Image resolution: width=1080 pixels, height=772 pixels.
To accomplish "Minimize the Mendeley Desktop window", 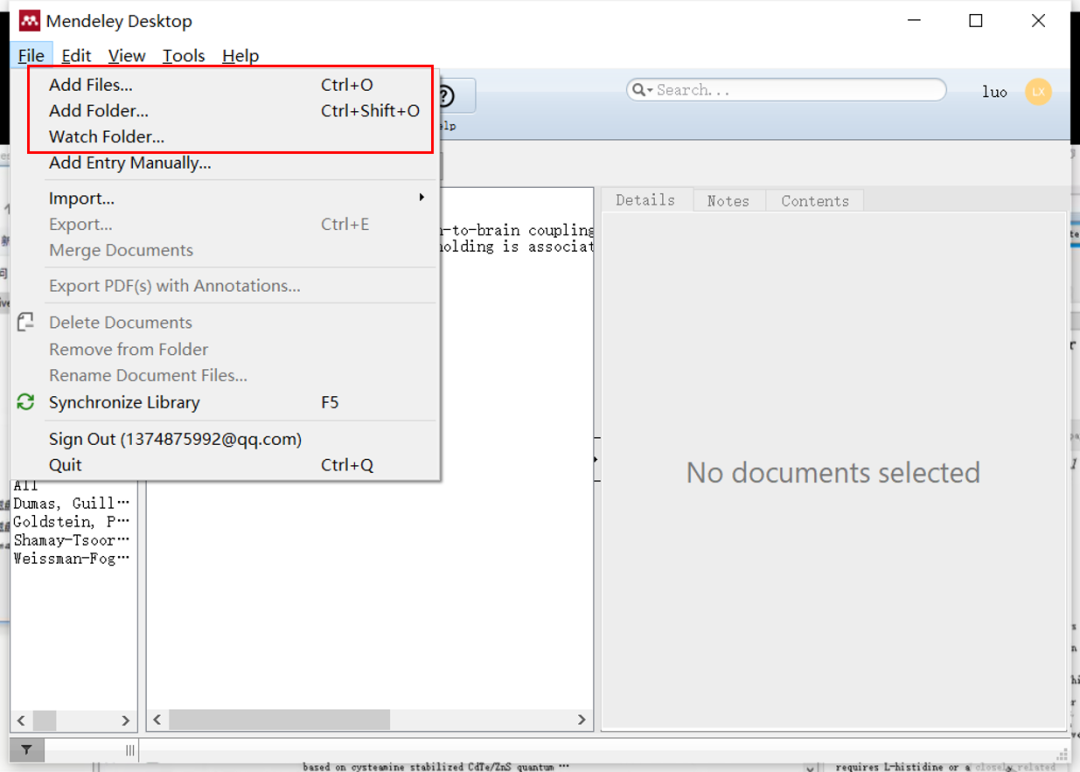I will pyautogui.click(x=914, y=21).
